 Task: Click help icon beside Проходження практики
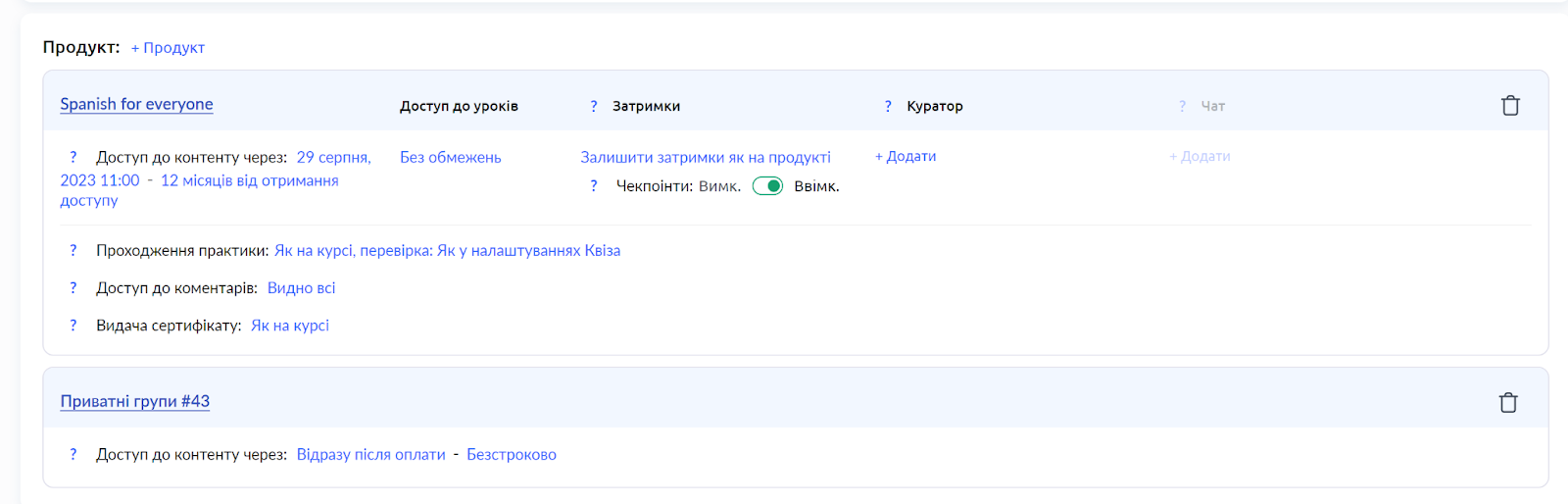pyautogui.click(x=73, y=251)
